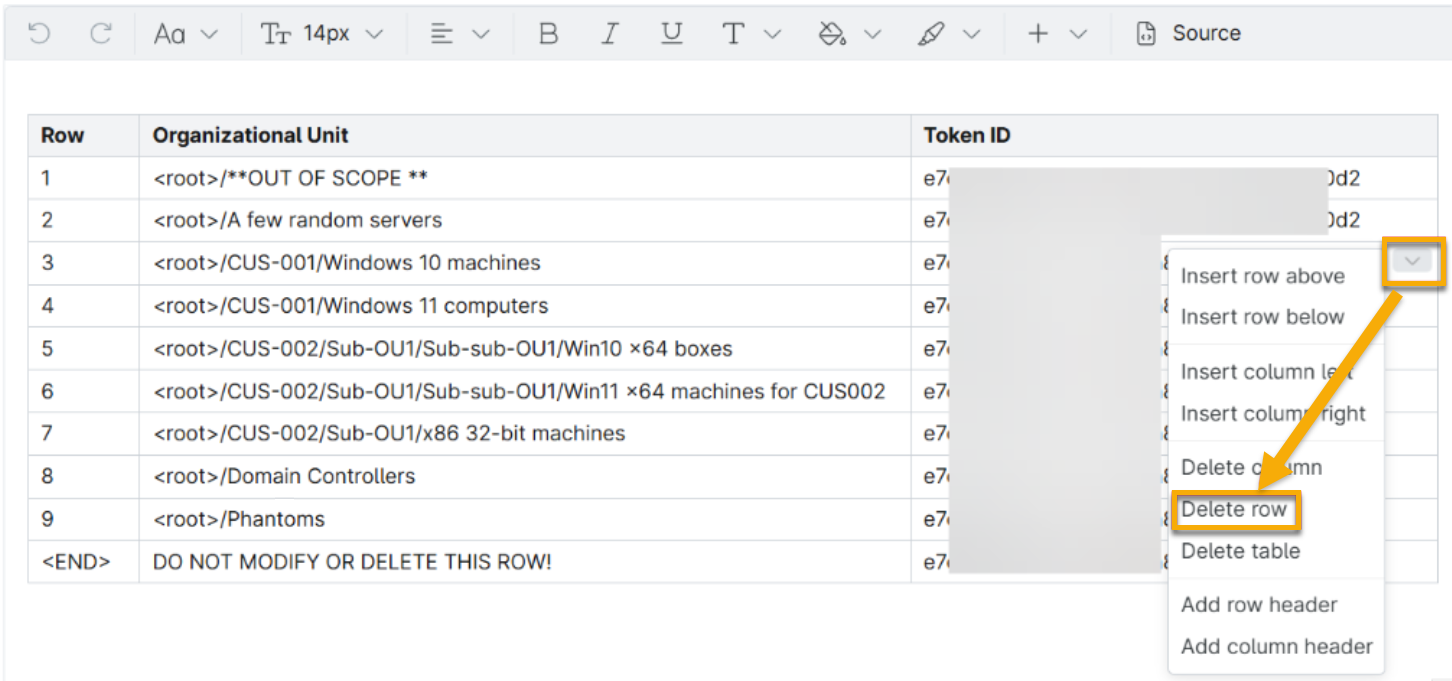
Task: Click the table row chevron menu button
Action: click(1411, 262)
